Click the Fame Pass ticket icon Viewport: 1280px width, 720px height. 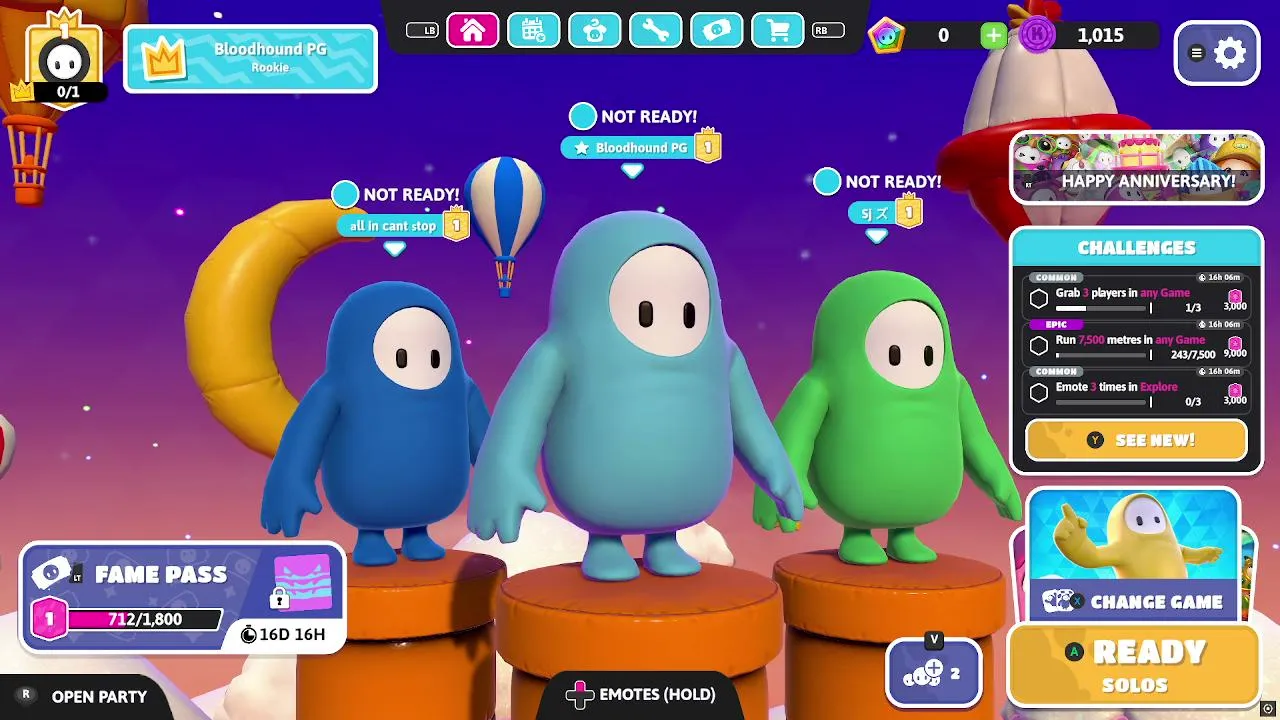[x=50, y=573]
